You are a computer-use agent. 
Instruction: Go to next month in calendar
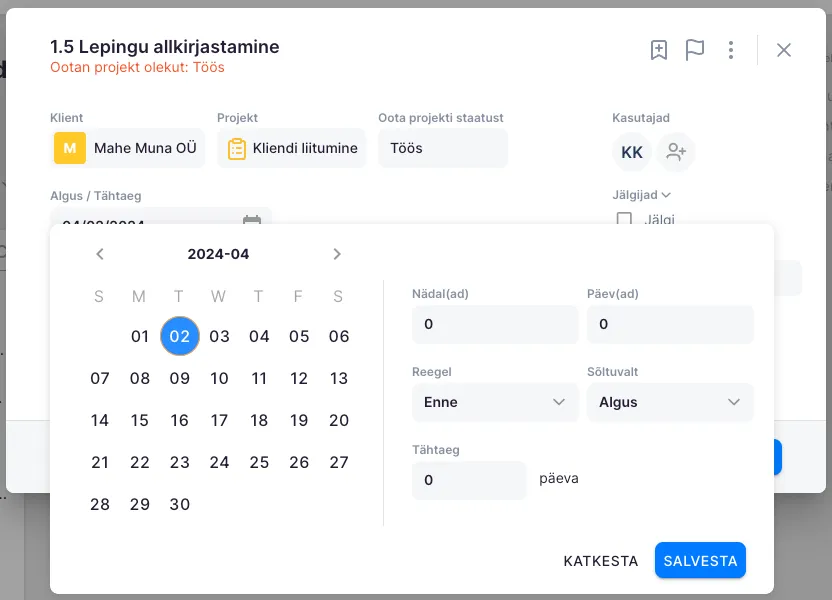click(x=337, y=254)
